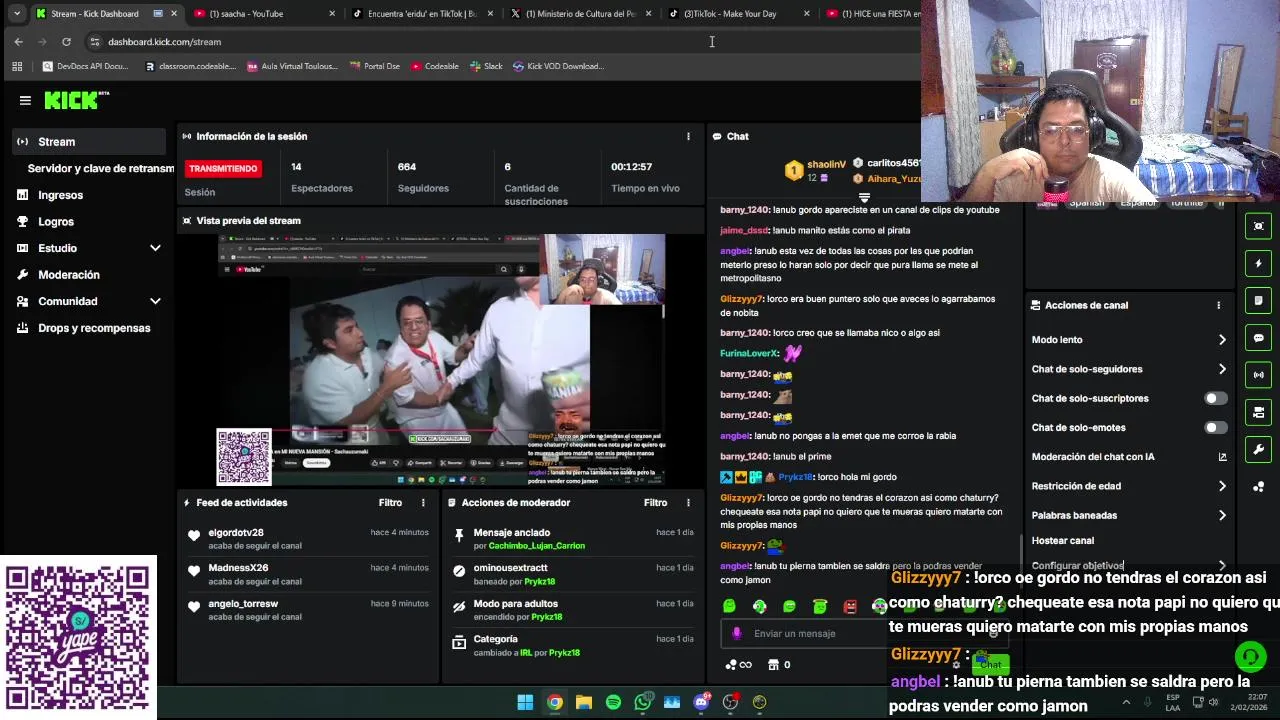The width and height of the screenshot is (1280, 720).
Task: Click the three-dots icon in right sidebar
Action: click(x=1259, y=487)
